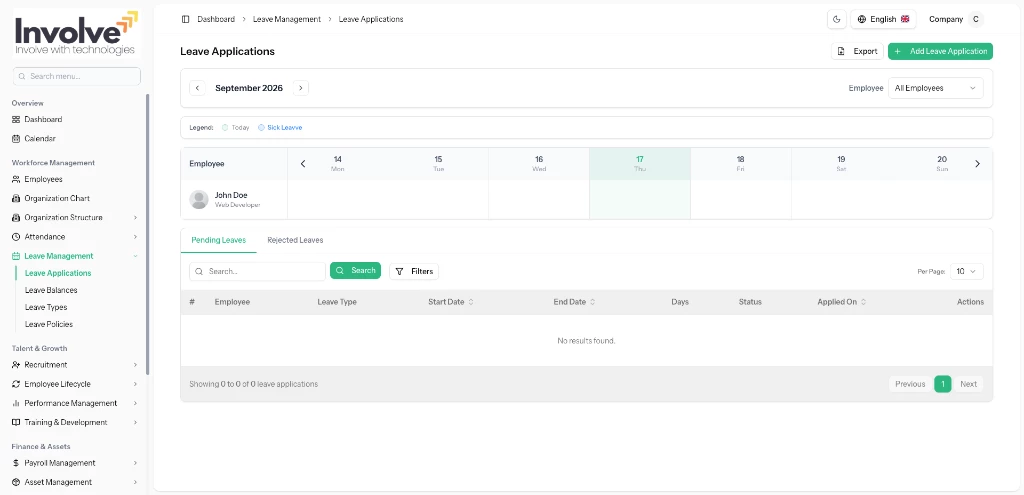Click the Dashboard breadcrumb link
This screenshot has width=1024, height=495.
[x=216, y=19]
